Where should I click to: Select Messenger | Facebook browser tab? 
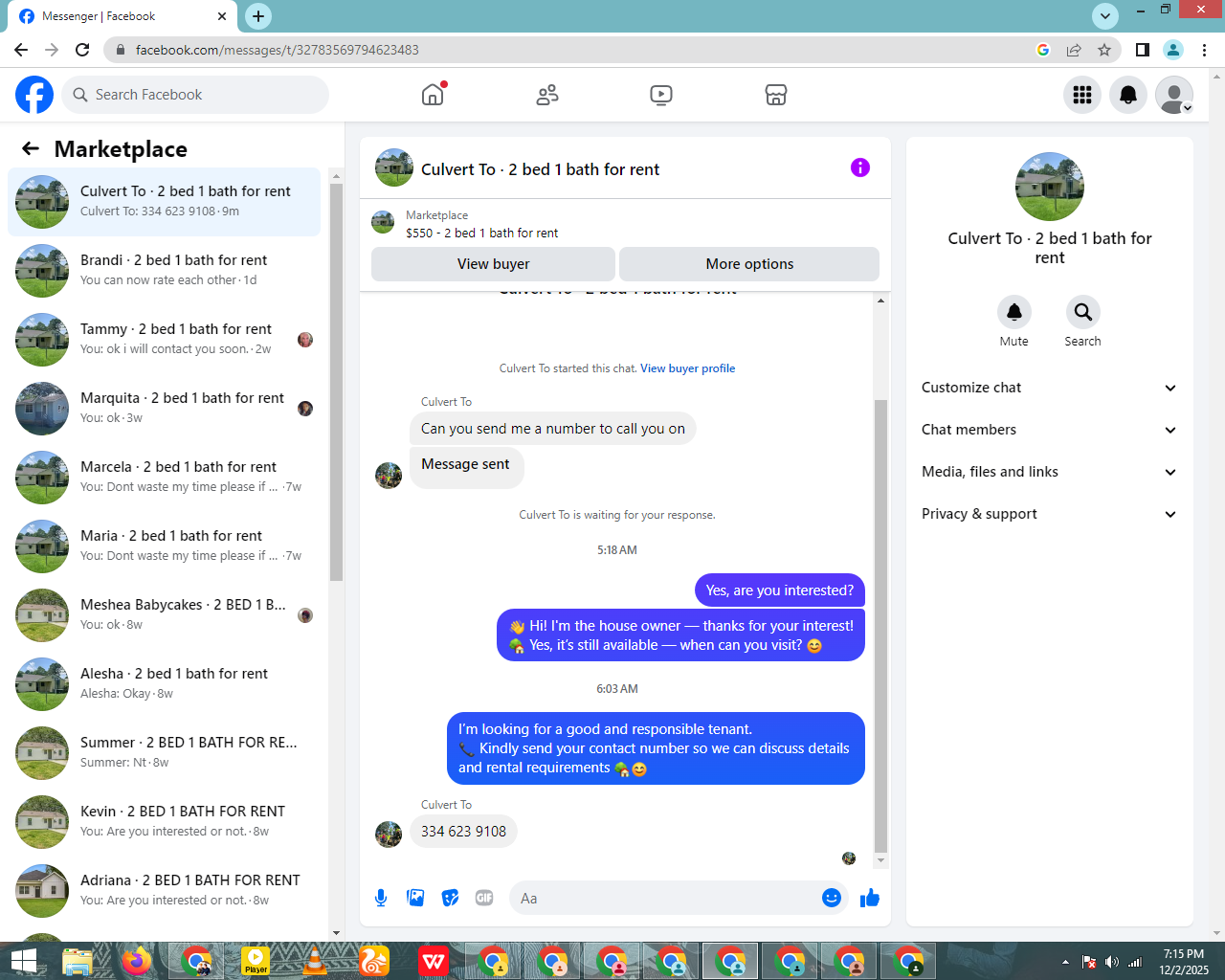[x=122, y=16]
